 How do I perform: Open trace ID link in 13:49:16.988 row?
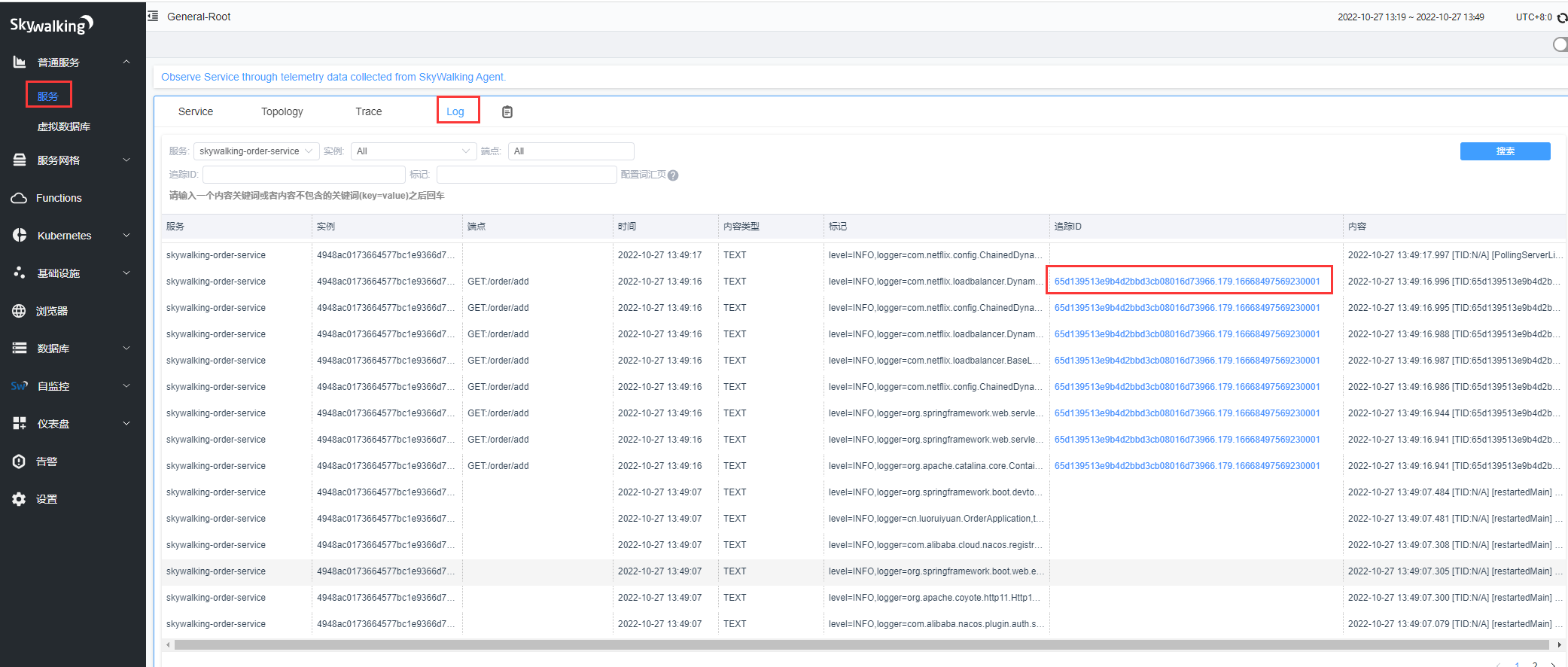[x=1187, y=334]
